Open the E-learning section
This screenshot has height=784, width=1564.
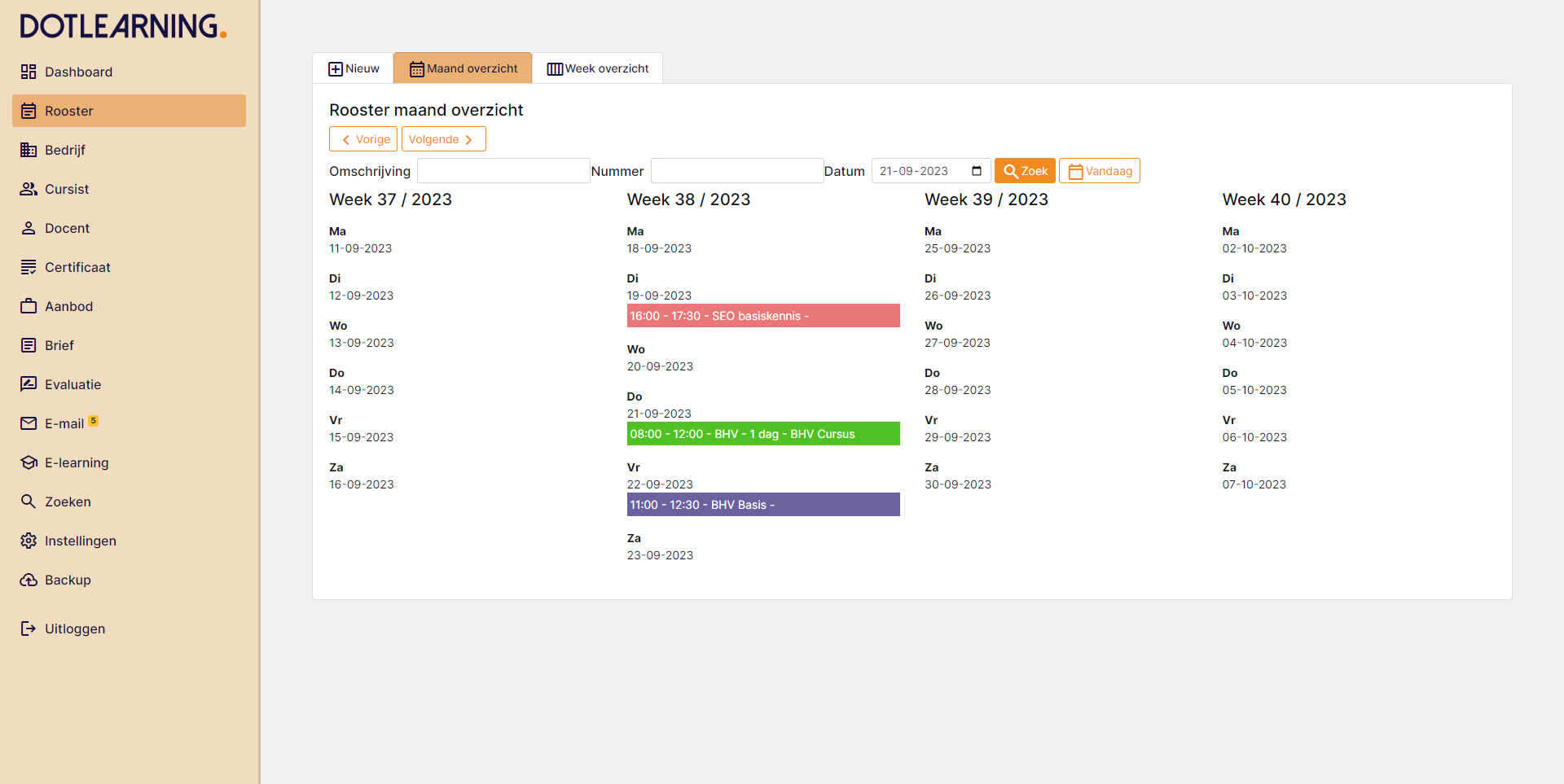click(x=76, y=462)
